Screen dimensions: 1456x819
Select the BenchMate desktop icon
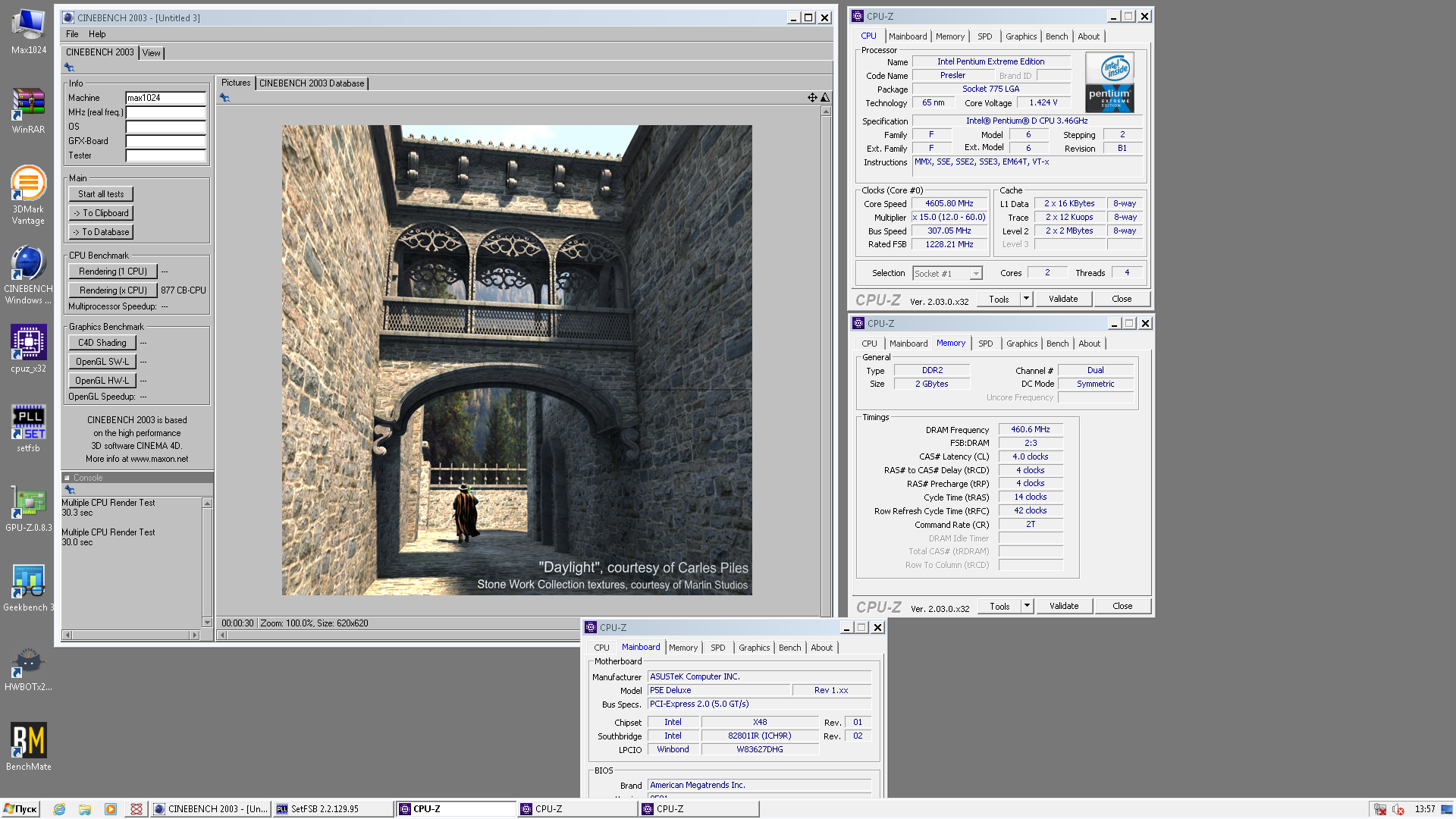click(x=28, y=747)
